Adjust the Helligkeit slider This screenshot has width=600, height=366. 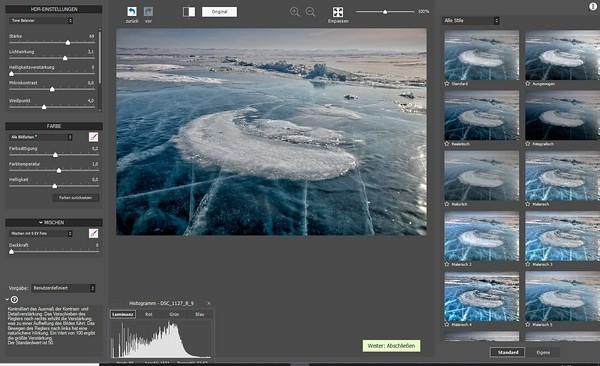54,186
